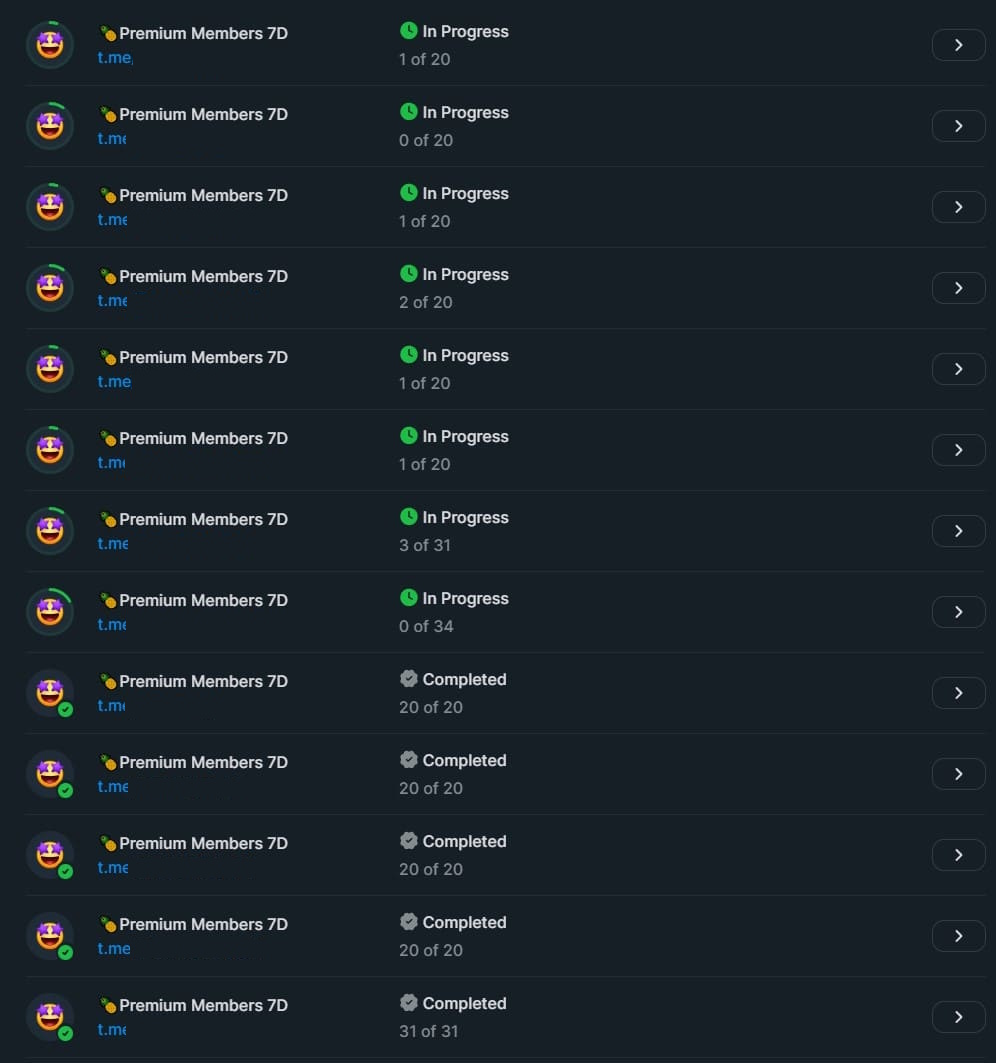Viewport: 996px width, 1063px height.
Task: Select the emoji avatar on the 3 of 31 order
Action: pos(50,531)
